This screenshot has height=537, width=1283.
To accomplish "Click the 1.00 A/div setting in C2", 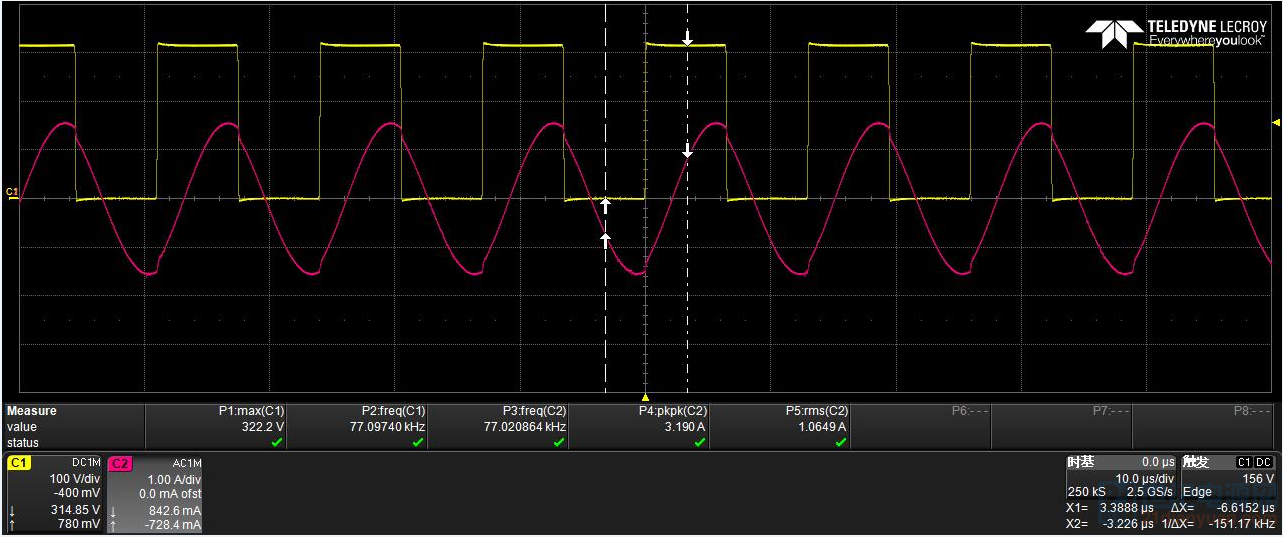I will tap(175, 479).
